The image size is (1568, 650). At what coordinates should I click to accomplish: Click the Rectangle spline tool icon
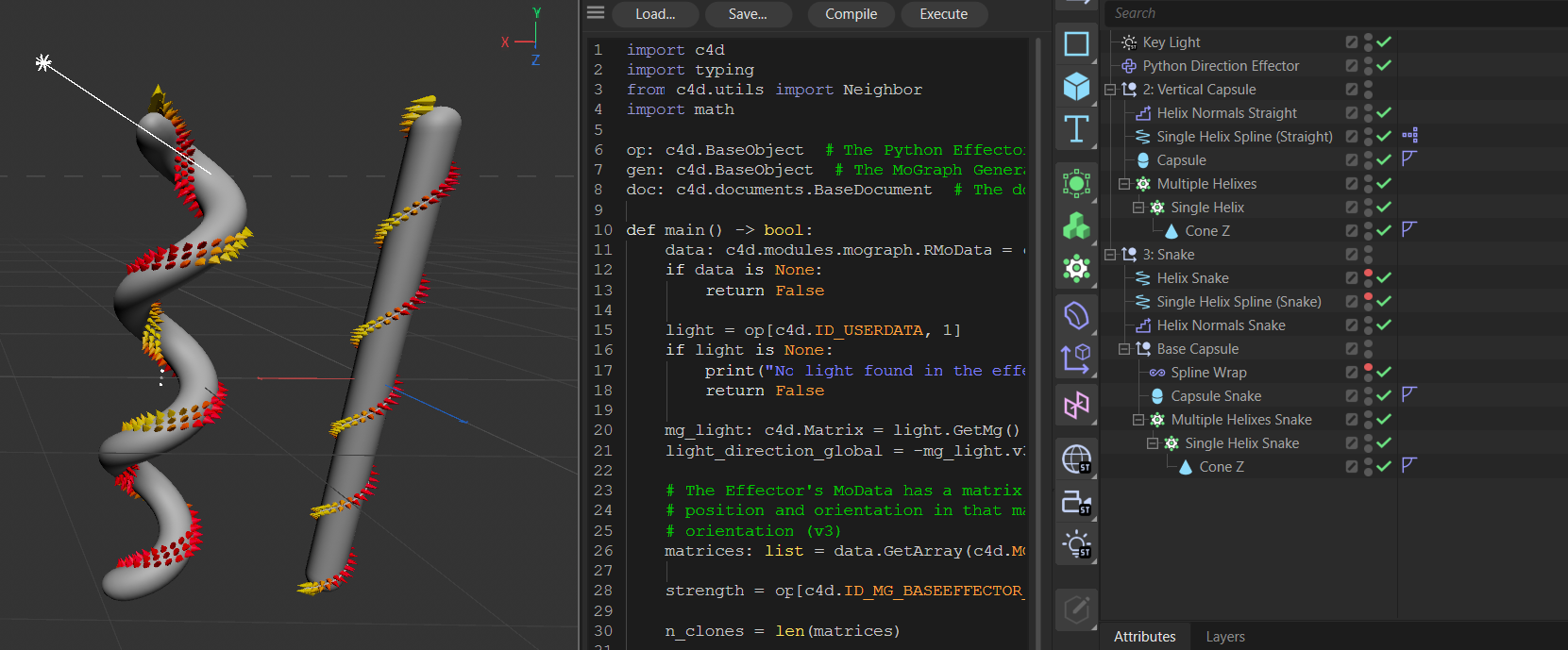point(1076,44)
